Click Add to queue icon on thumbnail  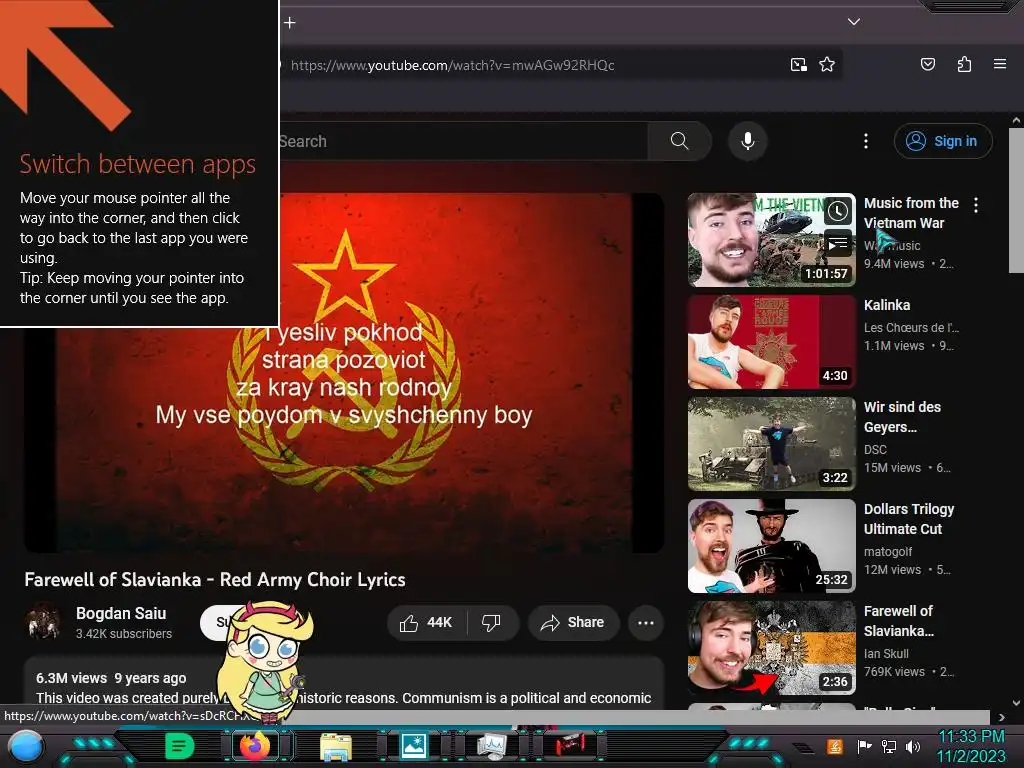click(x=838, y=244)
